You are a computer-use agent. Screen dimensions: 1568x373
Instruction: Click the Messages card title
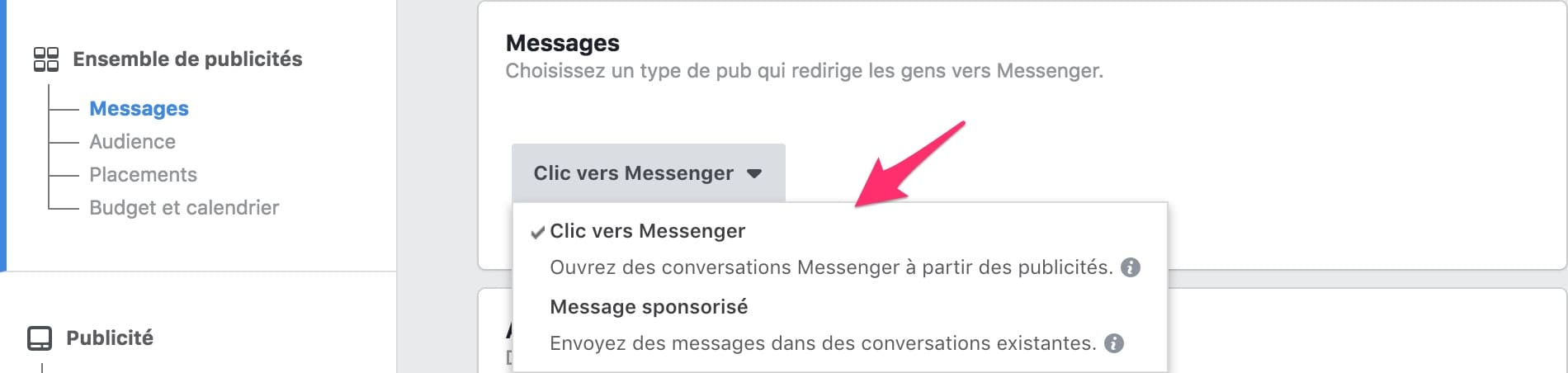click(562, 43)
